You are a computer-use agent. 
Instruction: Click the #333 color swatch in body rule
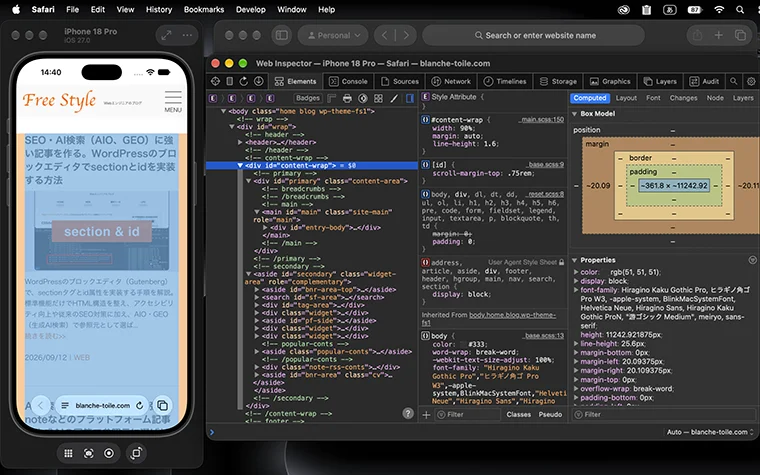point(463,344)
